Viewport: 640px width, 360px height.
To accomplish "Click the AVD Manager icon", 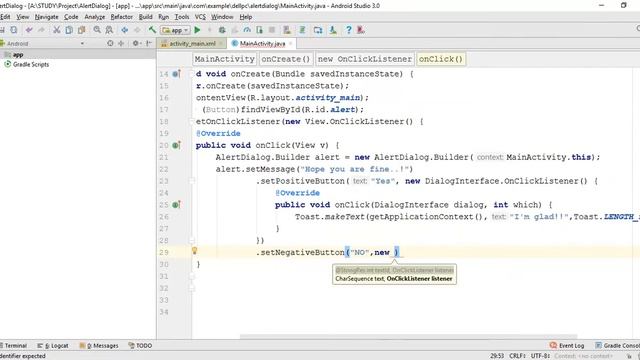I will pos(287,30).
